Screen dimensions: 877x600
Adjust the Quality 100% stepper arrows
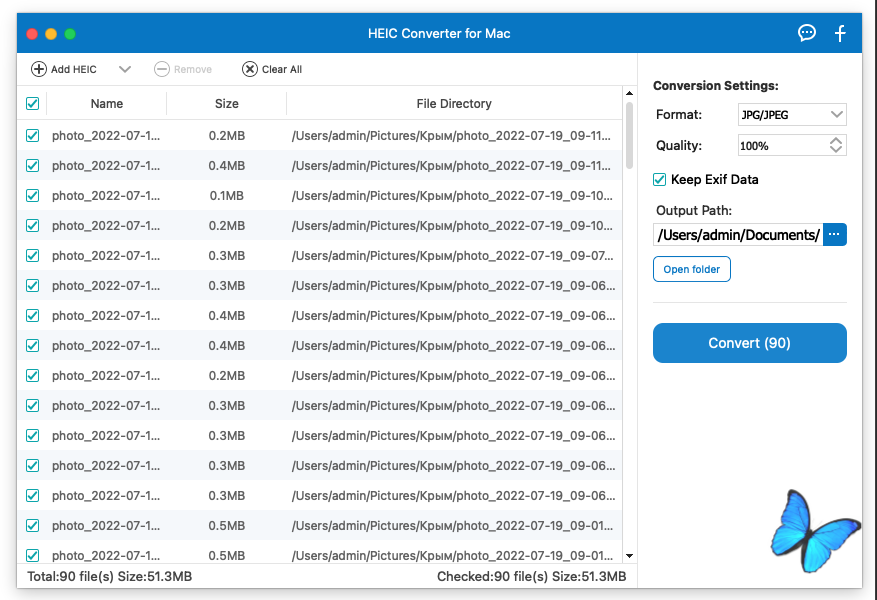836,145
